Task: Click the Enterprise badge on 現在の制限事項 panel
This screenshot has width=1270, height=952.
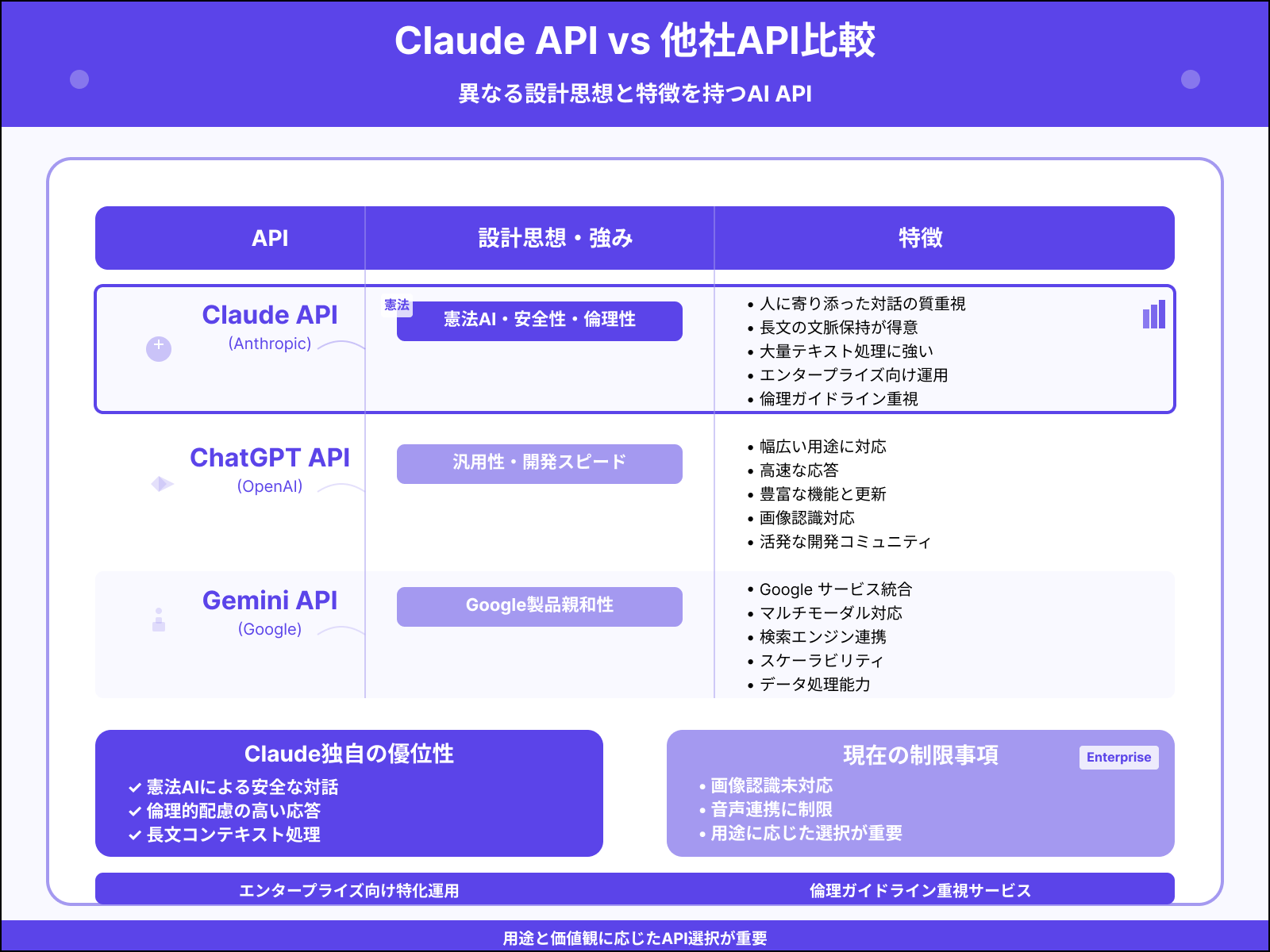Action: 1119,758
